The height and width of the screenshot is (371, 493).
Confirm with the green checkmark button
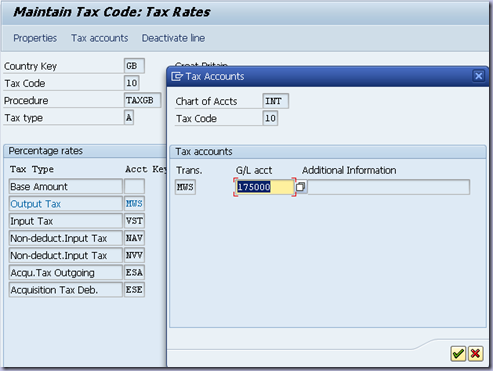pos(458,353)
